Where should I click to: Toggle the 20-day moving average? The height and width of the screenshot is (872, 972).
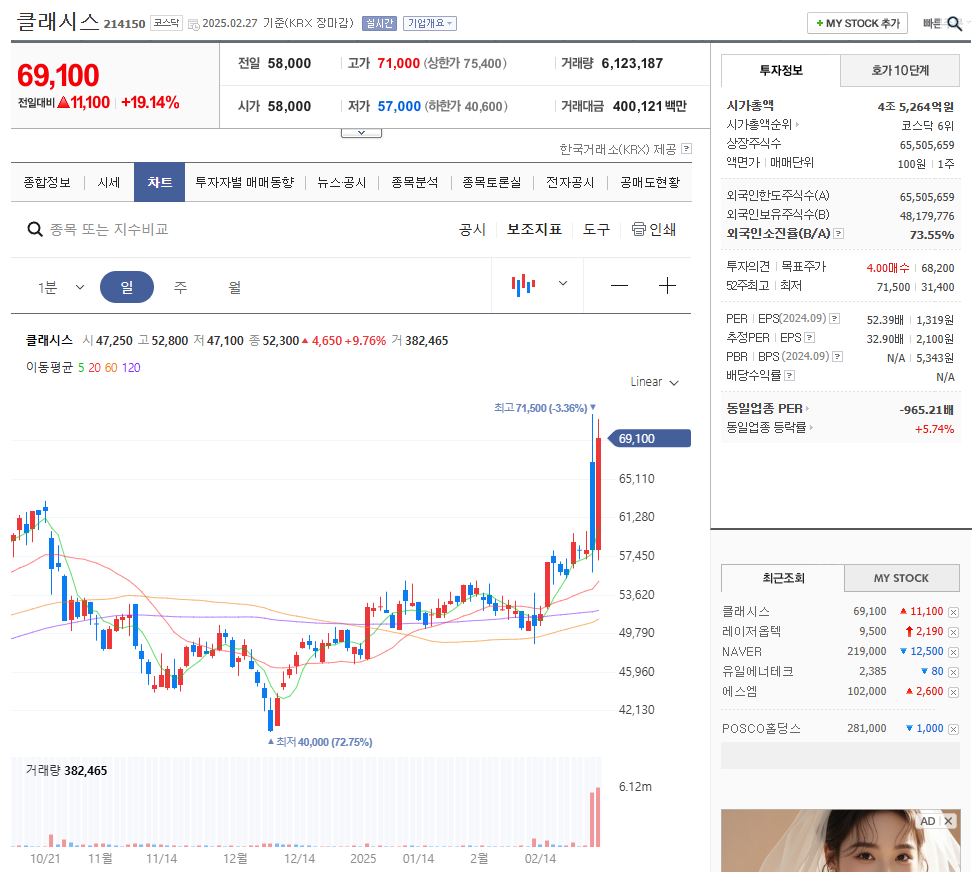coord(94,368)
